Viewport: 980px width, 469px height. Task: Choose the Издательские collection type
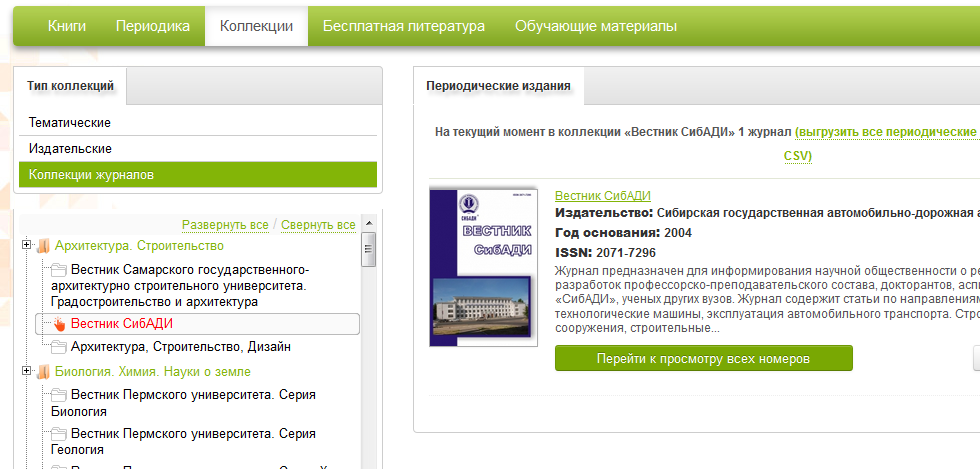(70, 149)
